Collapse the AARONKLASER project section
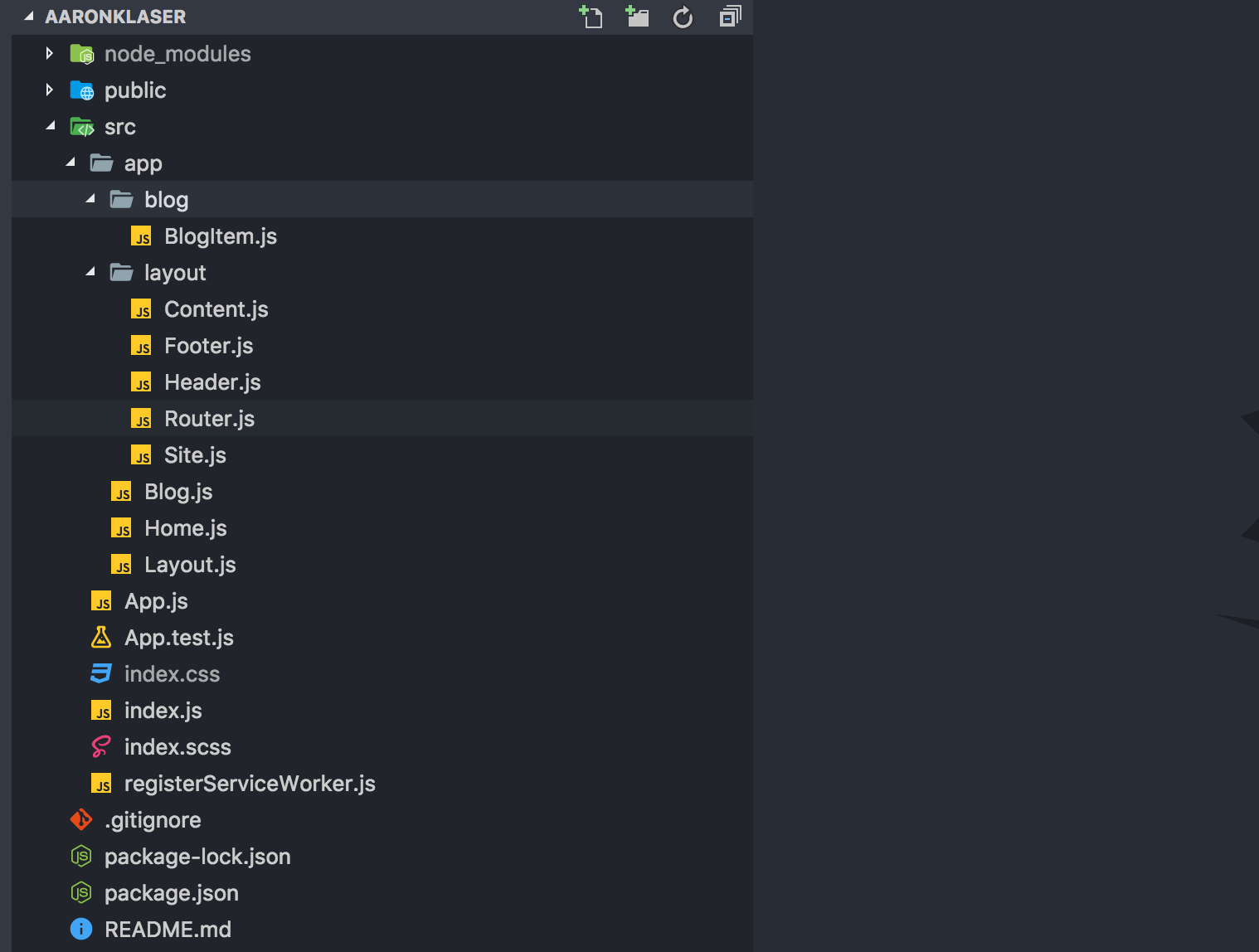The image size is (1259, 952). point(29,17)
